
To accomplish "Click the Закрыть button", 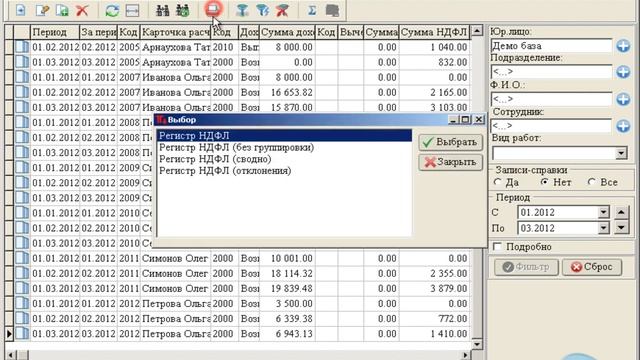I will point(451,162).
